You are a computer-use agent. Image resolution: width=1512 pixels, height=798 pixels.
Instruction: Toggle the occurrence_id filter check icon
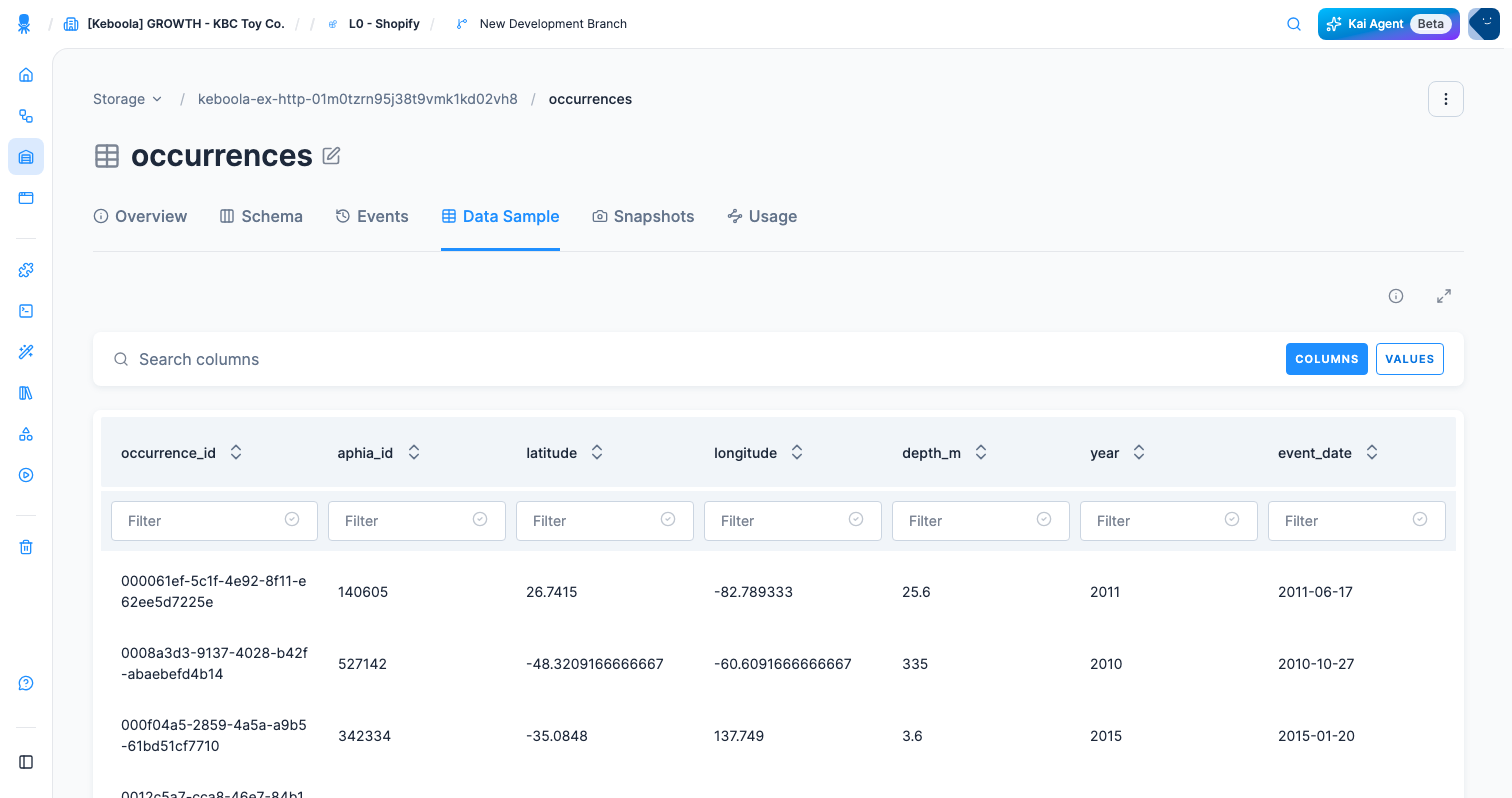tap(292, 519)
